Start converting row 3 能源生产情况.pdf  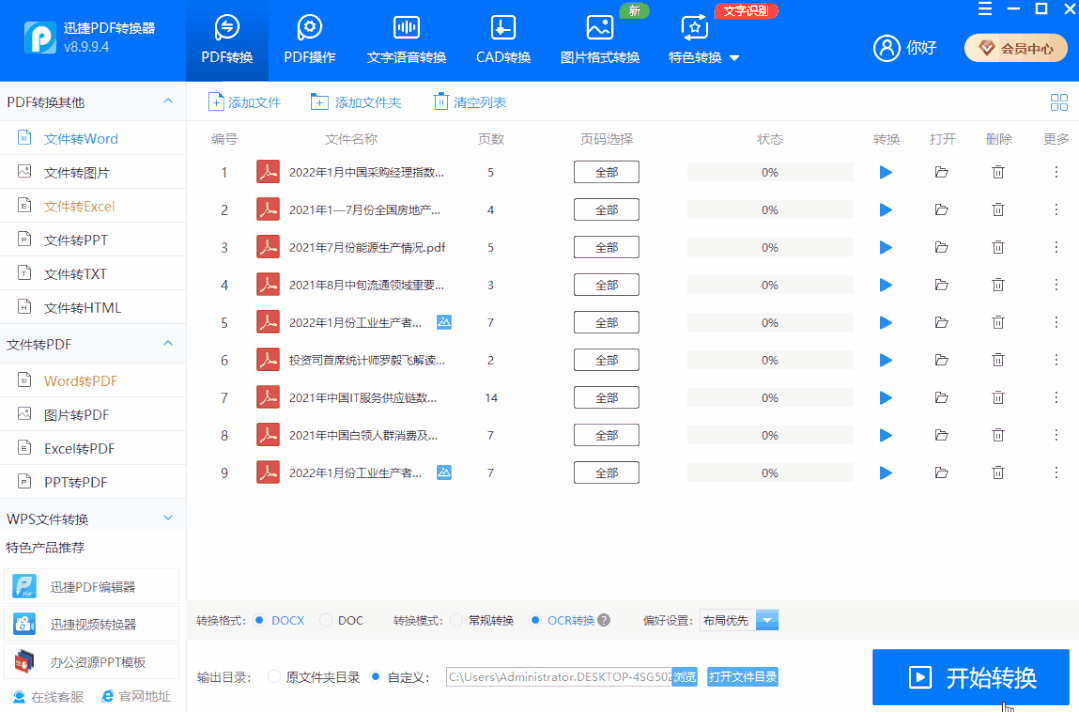point(886,248)
